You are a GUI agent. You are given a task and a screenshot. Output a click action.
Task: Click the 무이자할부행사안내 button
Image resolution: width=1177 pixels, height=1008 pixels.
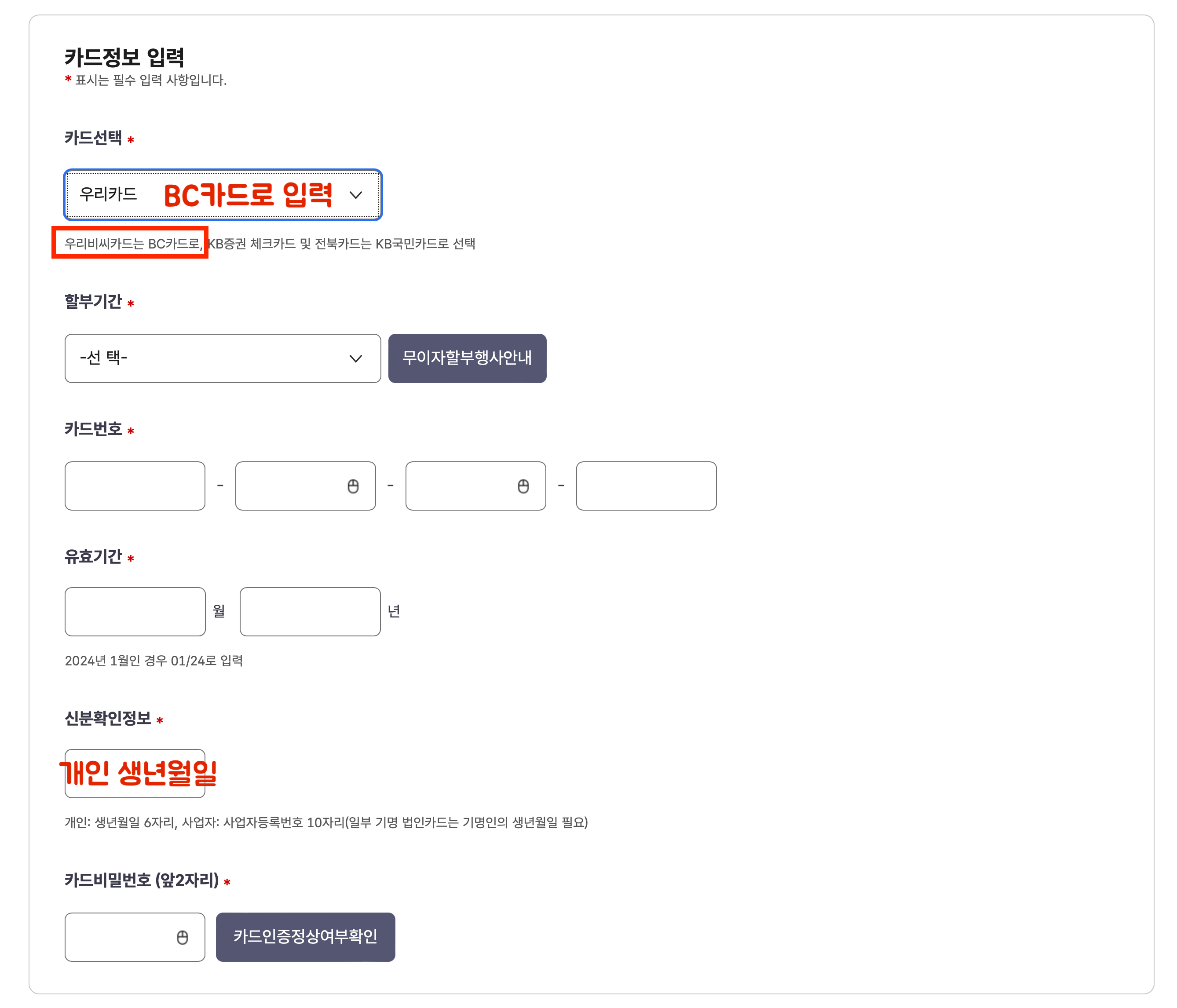coord(467,358)
